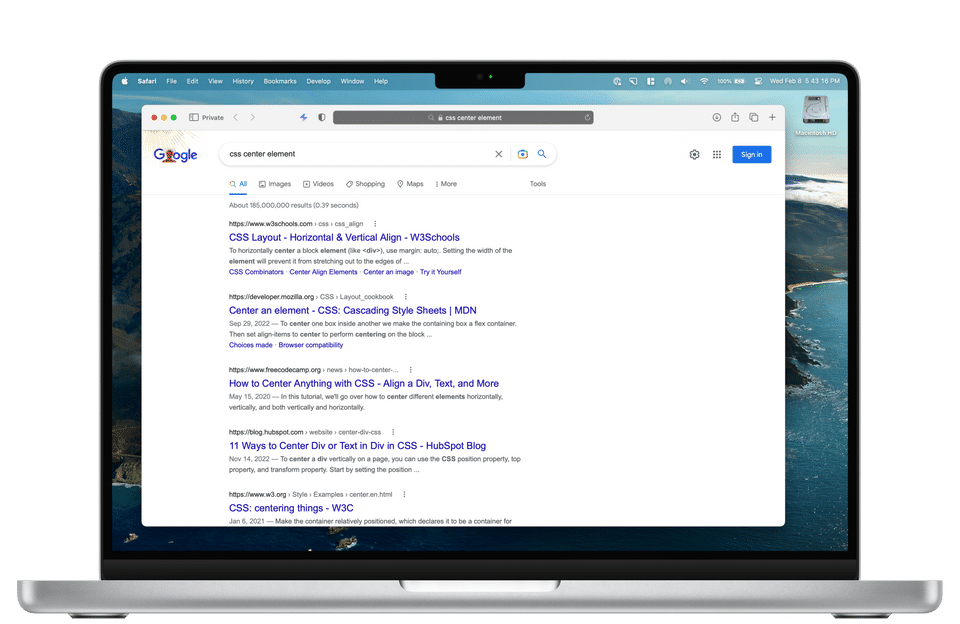This screenshot has height=624, width=960.
Task: Follow the CSS Combinators sublink
Action: [x=256, y=272]
